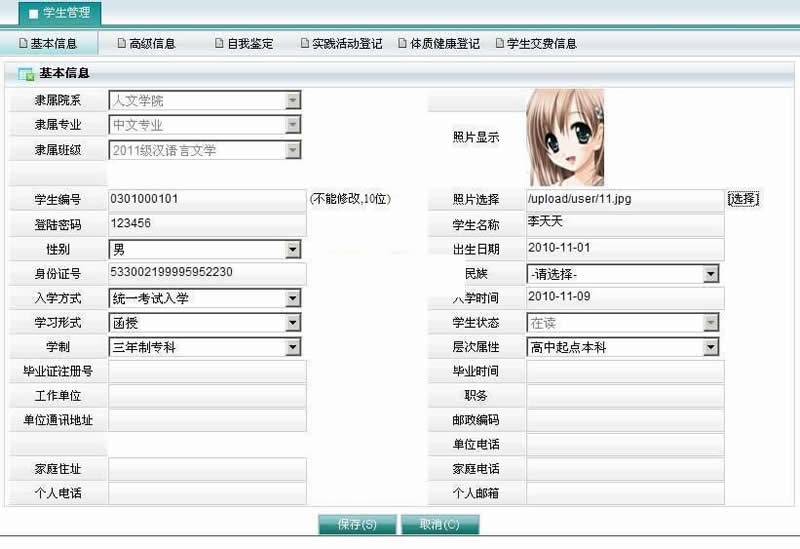Open the 实践活动登记 tab

coord(341,44)
